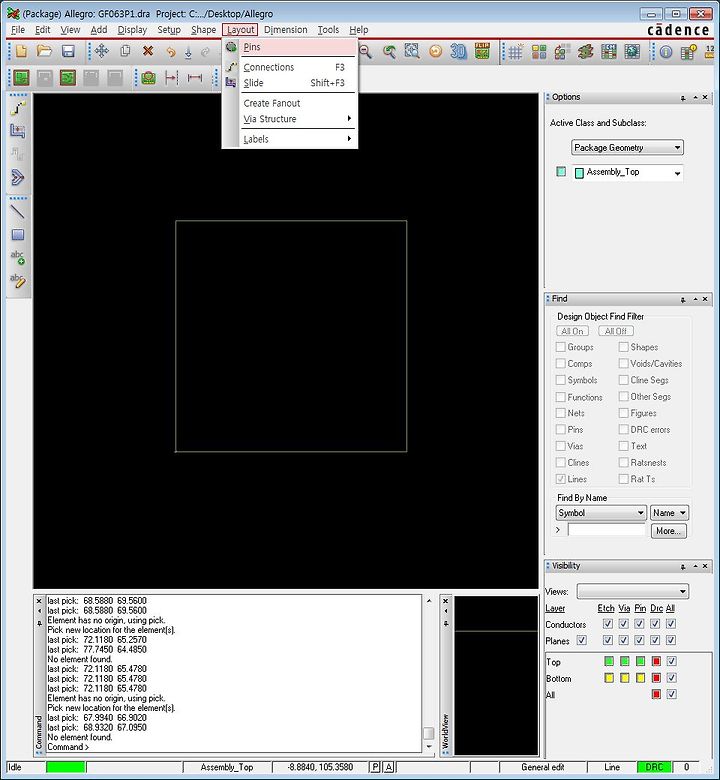720x780 pixels.
Task: Click the Slide icon in left toolbar
Action: point(18,131)
